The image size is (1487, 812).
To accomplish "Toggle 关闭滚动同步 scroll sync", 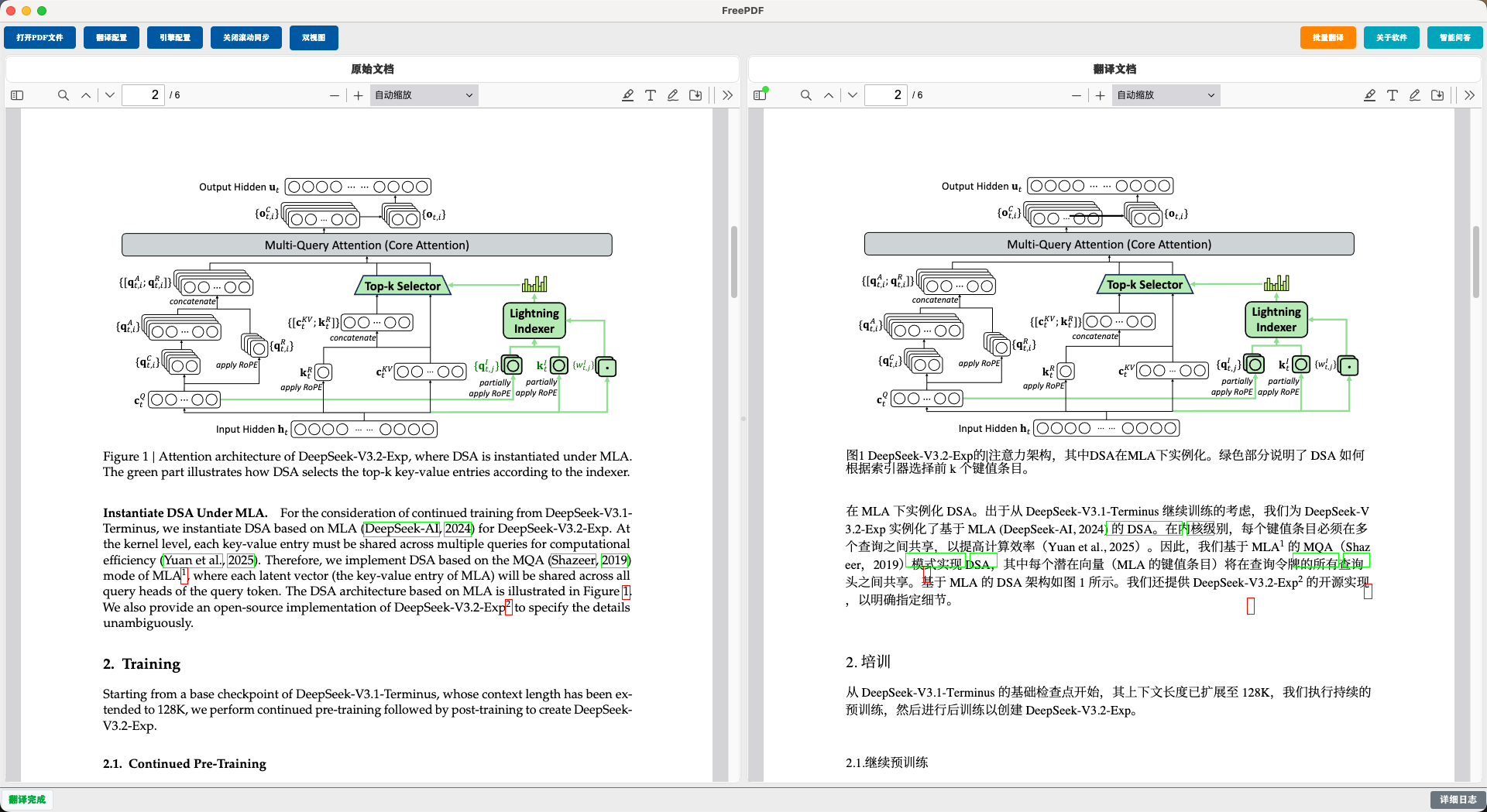I will pos(246,38).
